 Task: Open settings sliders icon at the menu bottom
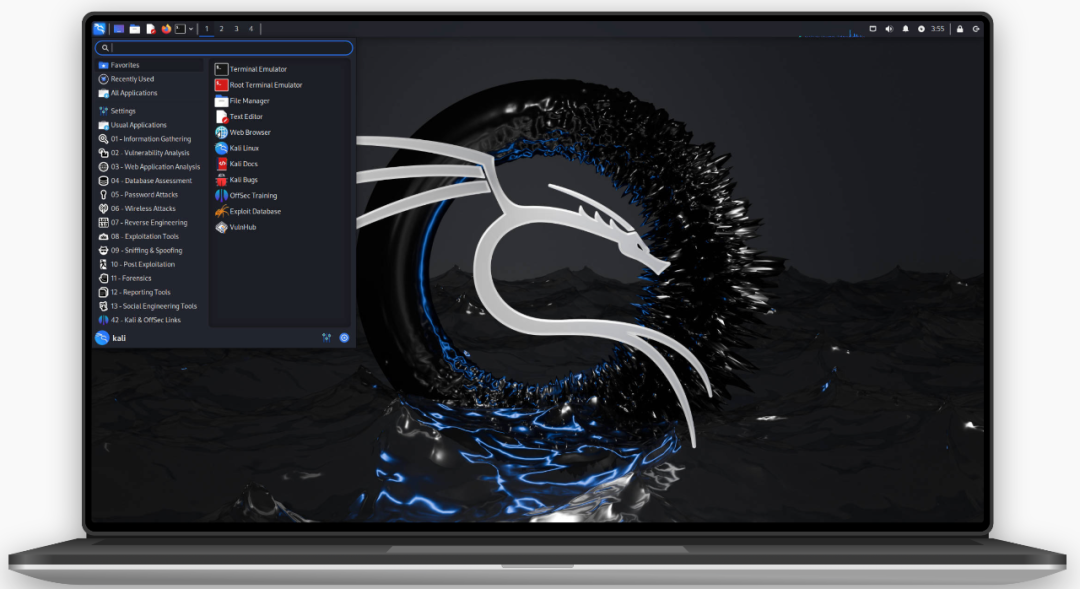326,338
